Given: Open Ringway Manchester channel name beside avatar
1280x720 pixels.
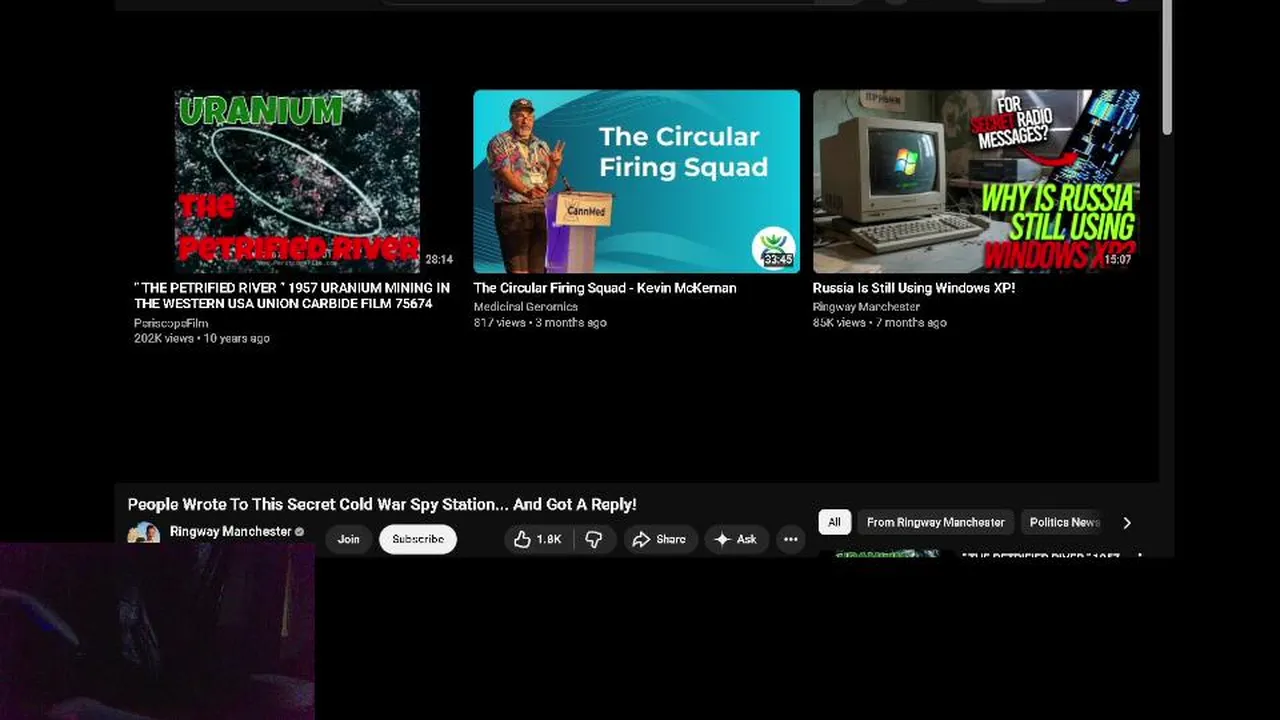Looking at the screenshot, I should [230, 532].
